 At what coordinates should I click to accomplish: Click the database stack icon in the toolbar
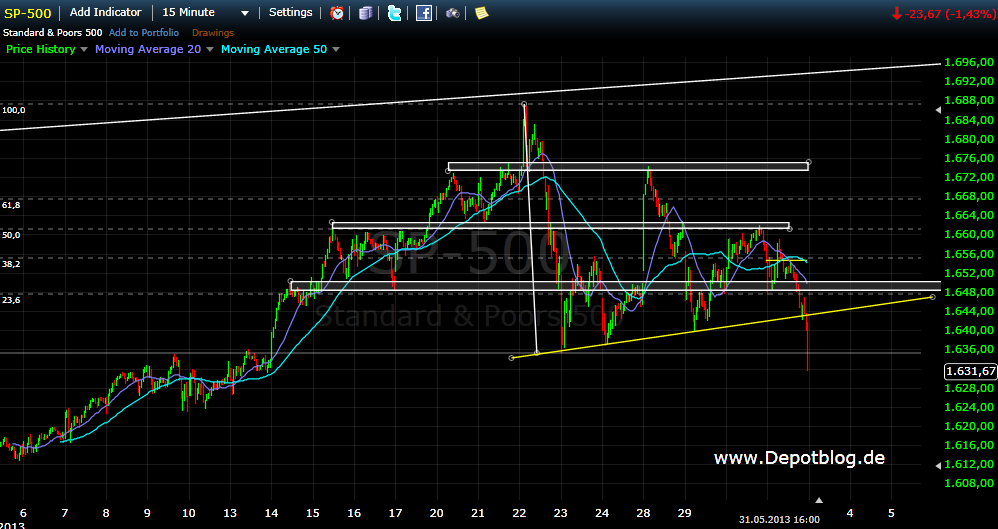[365, 13]
